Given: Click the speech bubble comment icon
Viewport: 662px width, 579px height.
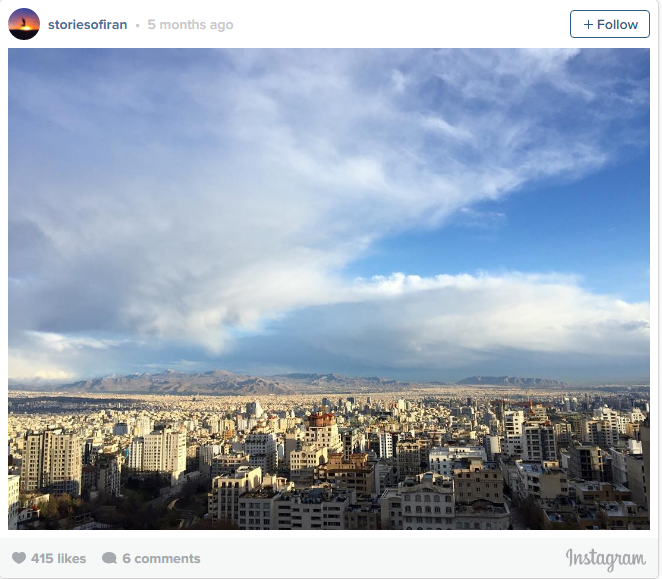Looking at the screenshot, I should pos(109,558).
